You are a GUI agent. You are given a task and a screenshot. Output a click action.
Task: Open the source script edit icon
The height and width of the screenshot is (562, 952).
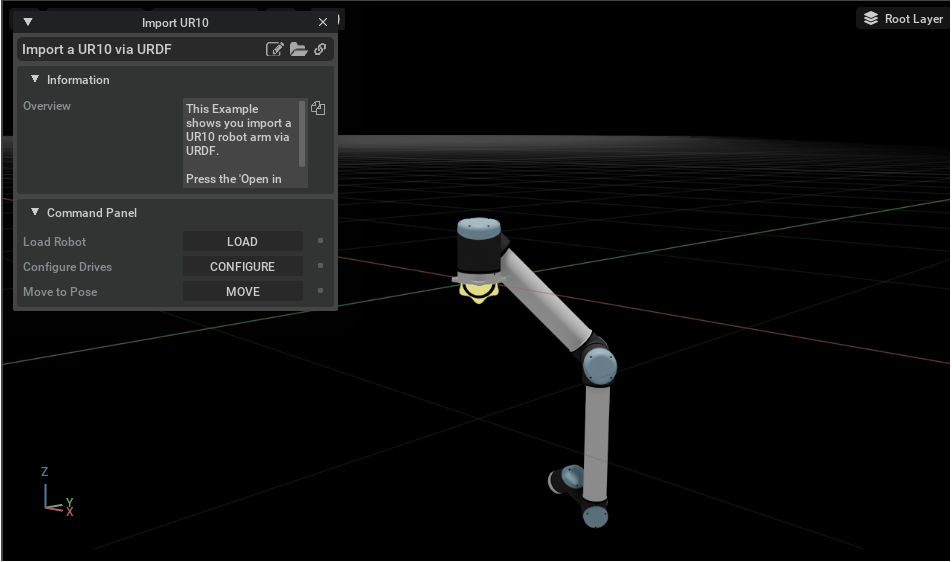click(x=274, y=49)
